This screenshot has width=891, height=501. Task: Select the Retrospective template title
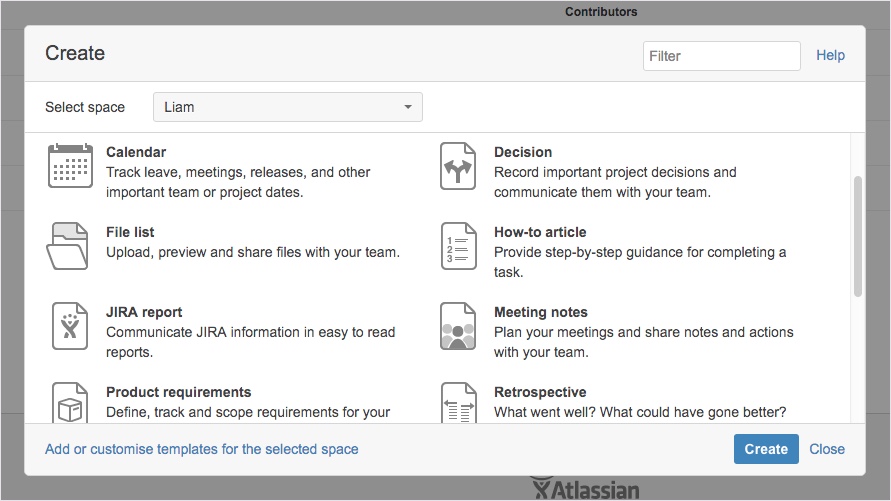pyautogui.click(x=540, y=392)
